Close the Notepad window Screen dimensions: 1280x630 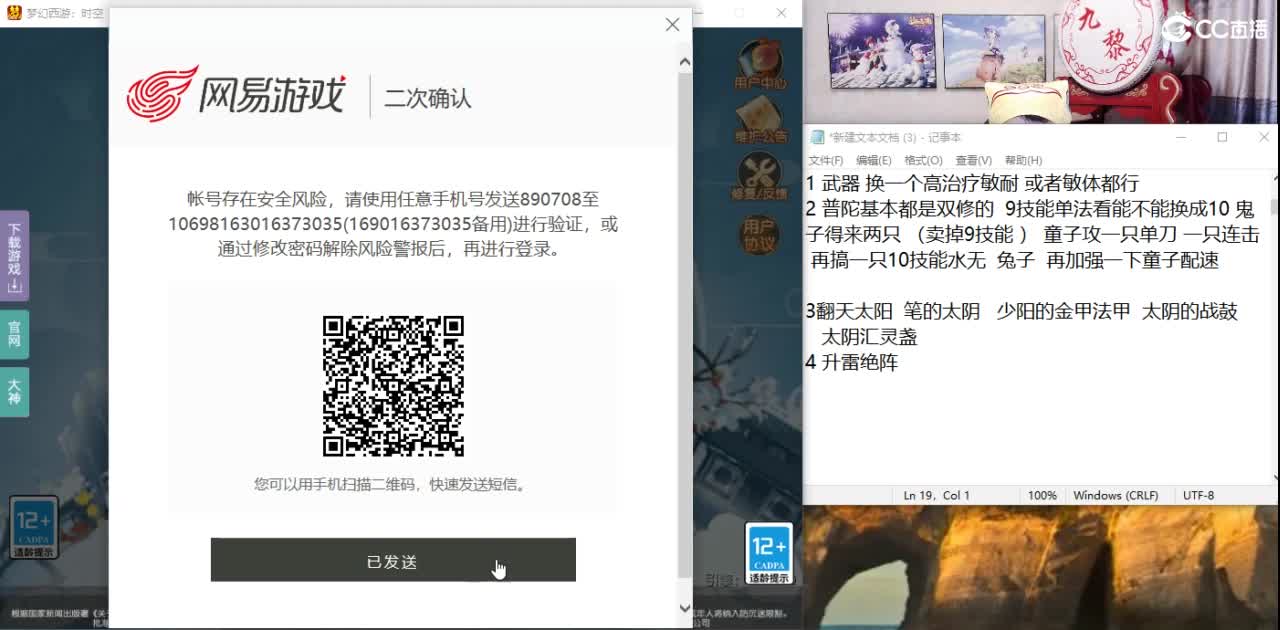[1264, 137]
